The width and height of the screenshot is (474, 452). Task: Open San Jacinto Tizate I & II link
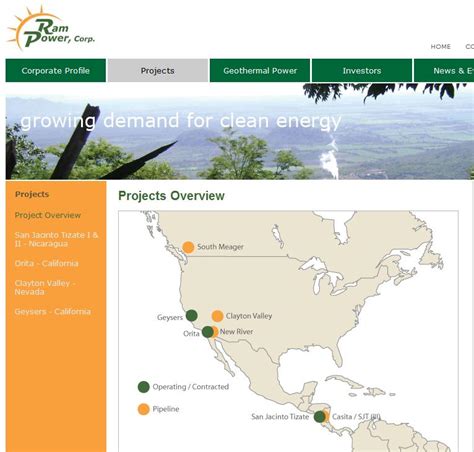click(56, 239)
